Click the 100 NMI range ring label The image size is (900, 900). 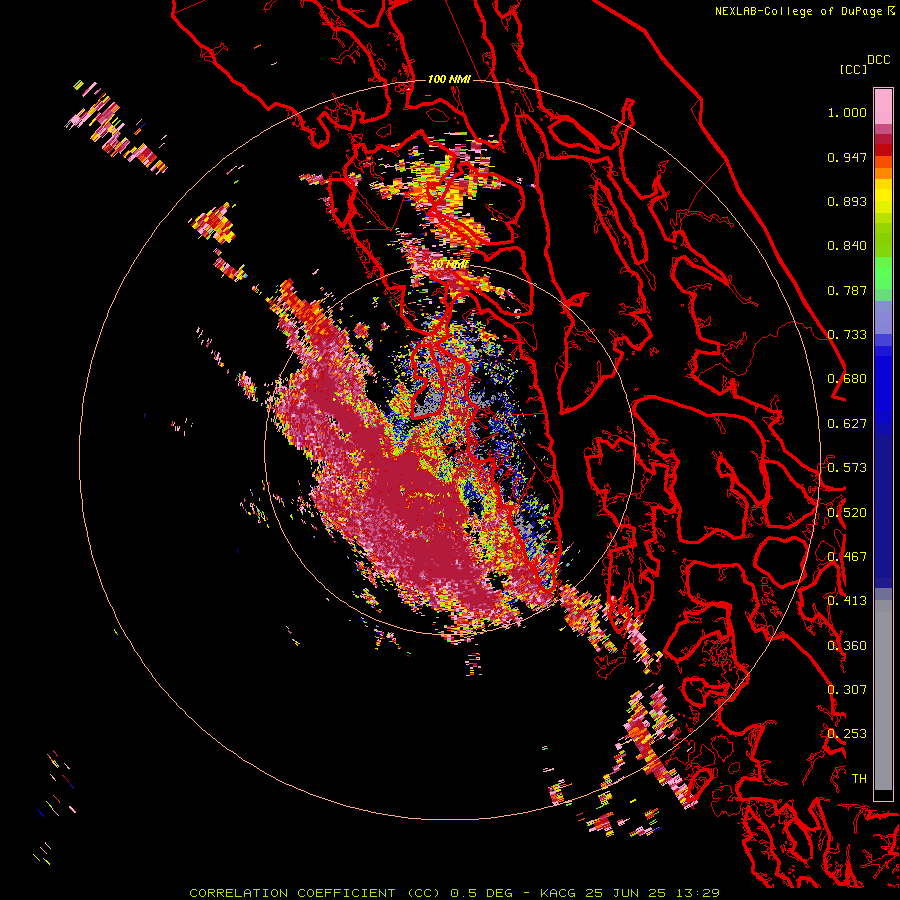449,79
